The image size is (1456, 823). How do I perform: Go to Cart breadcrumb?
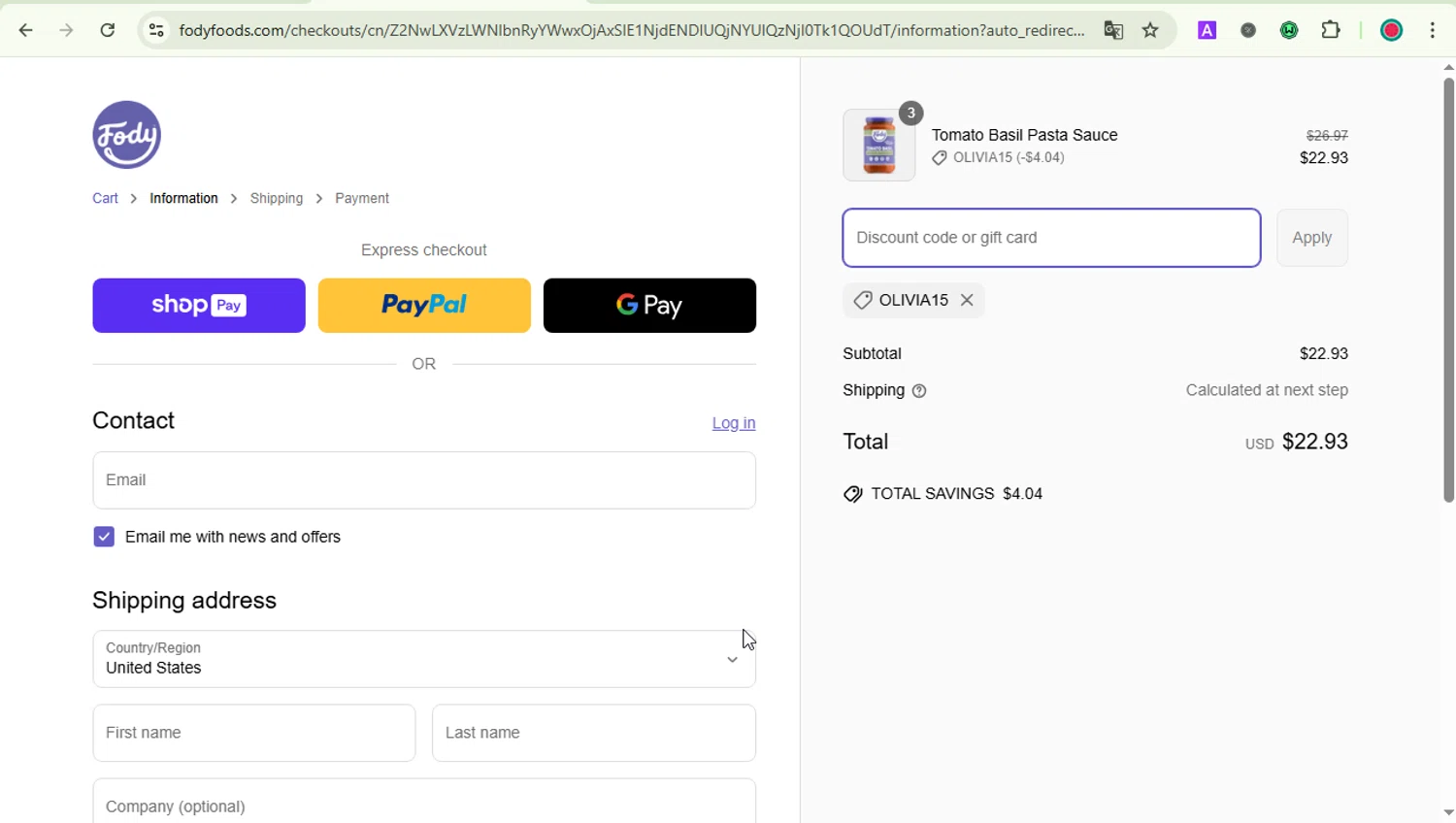105,198
